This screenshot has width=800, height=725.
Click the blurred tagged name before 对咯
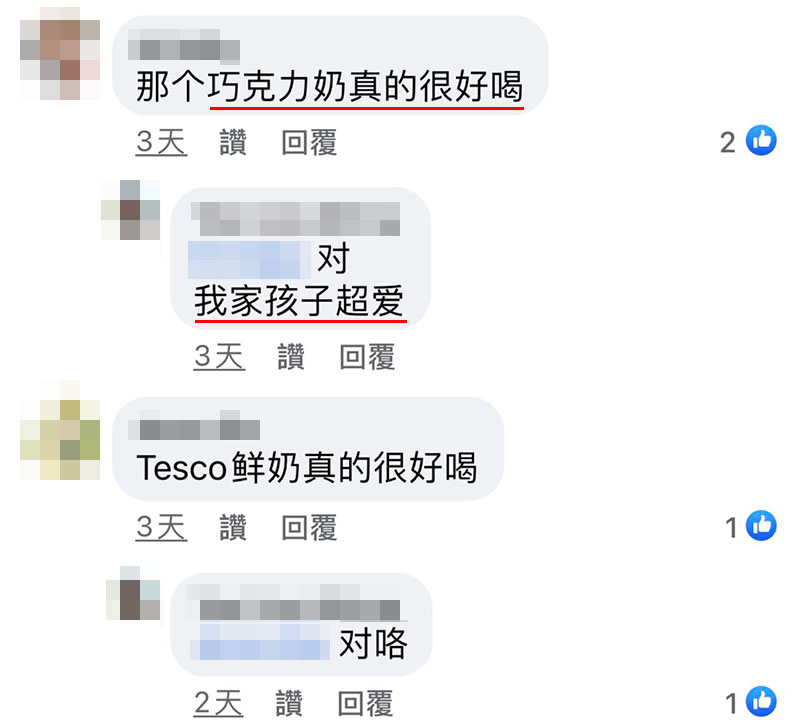tap(260, 642)
